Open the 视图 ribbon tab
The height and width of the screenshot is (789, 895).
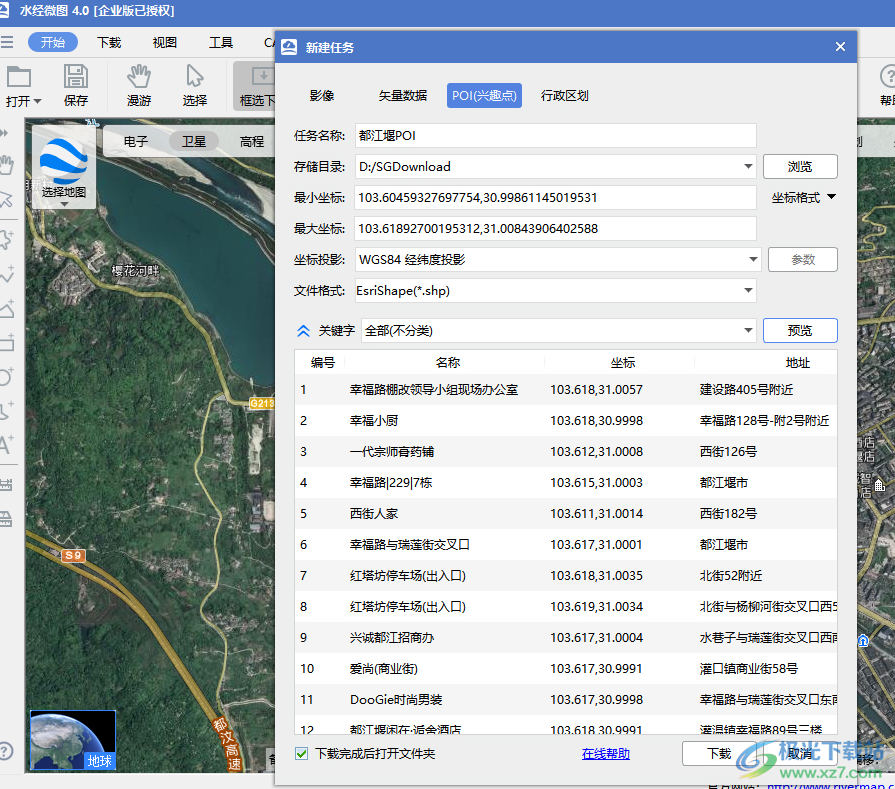click(x=165, y=42)
